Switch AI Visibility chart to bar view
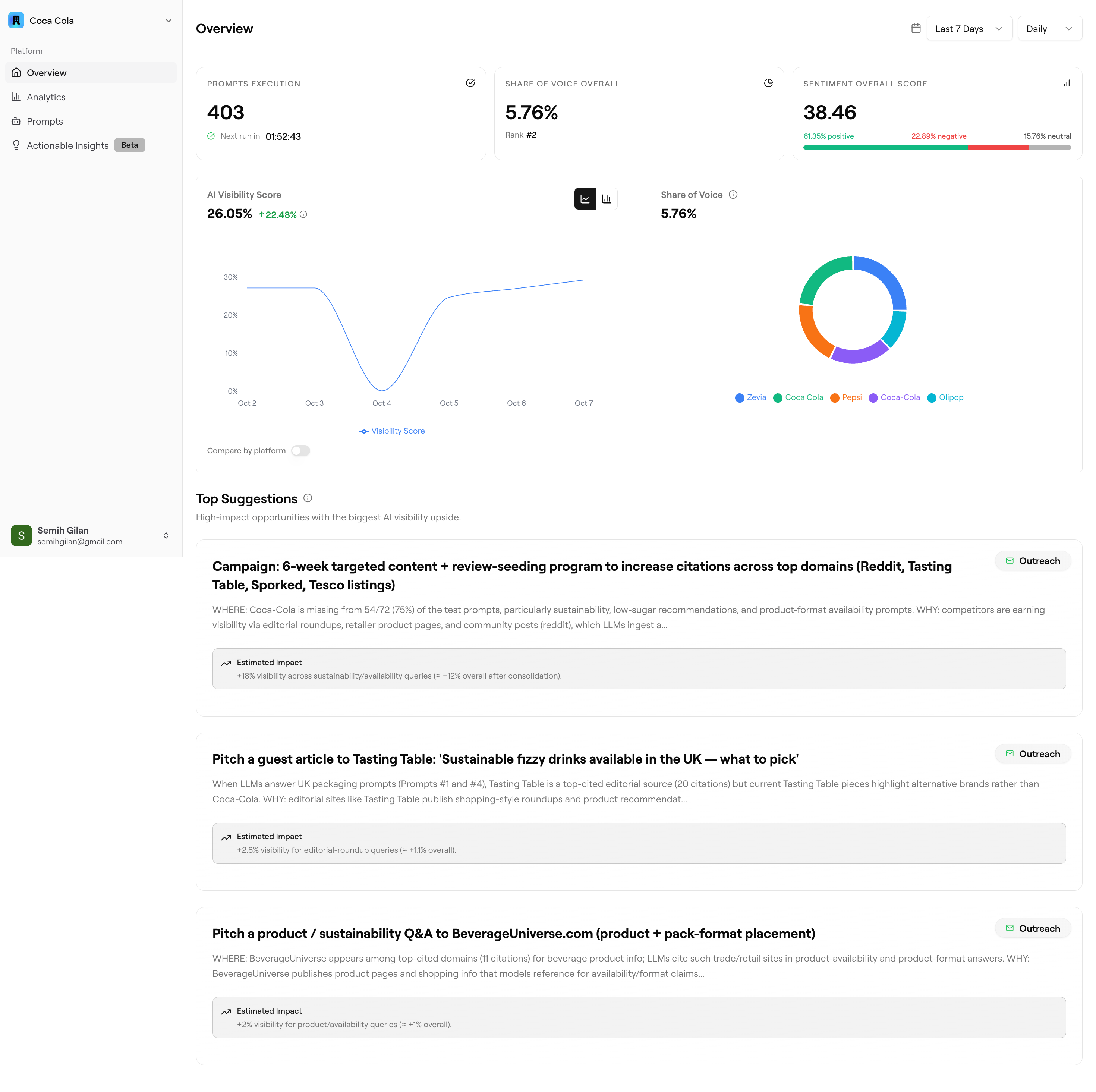The width and height of the screenshot is (1096, 1092). pos(606,199)
